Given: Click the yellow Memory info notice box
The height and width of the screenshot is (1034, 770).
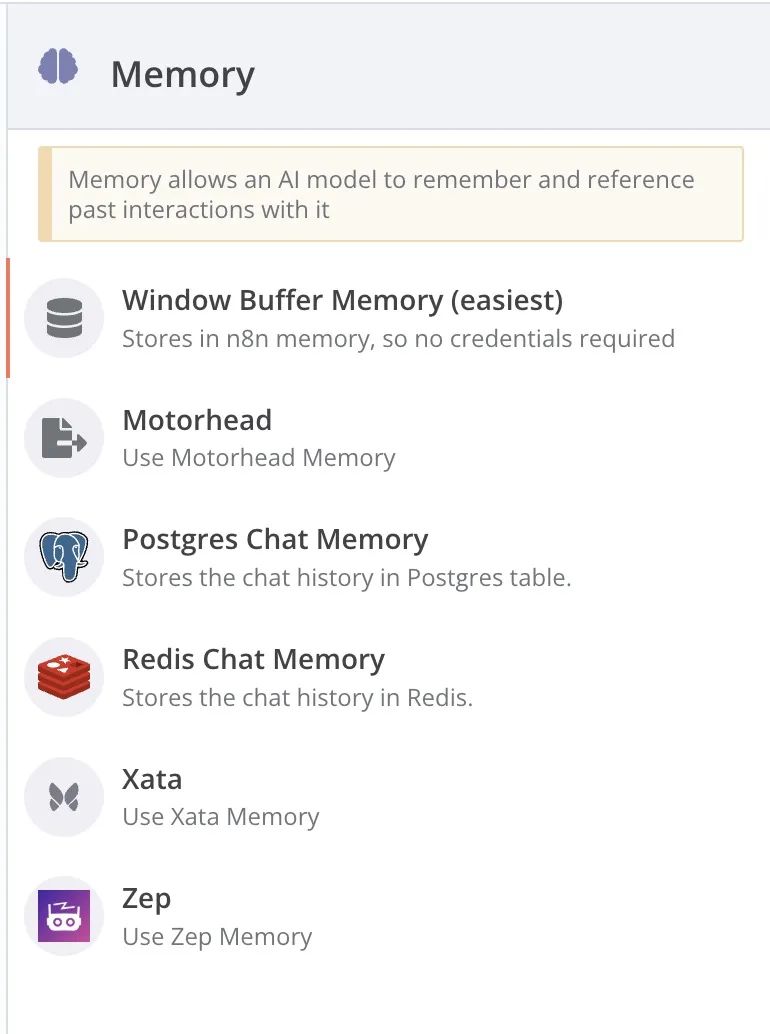Looking at the screenshot, I should pos(390,195).
